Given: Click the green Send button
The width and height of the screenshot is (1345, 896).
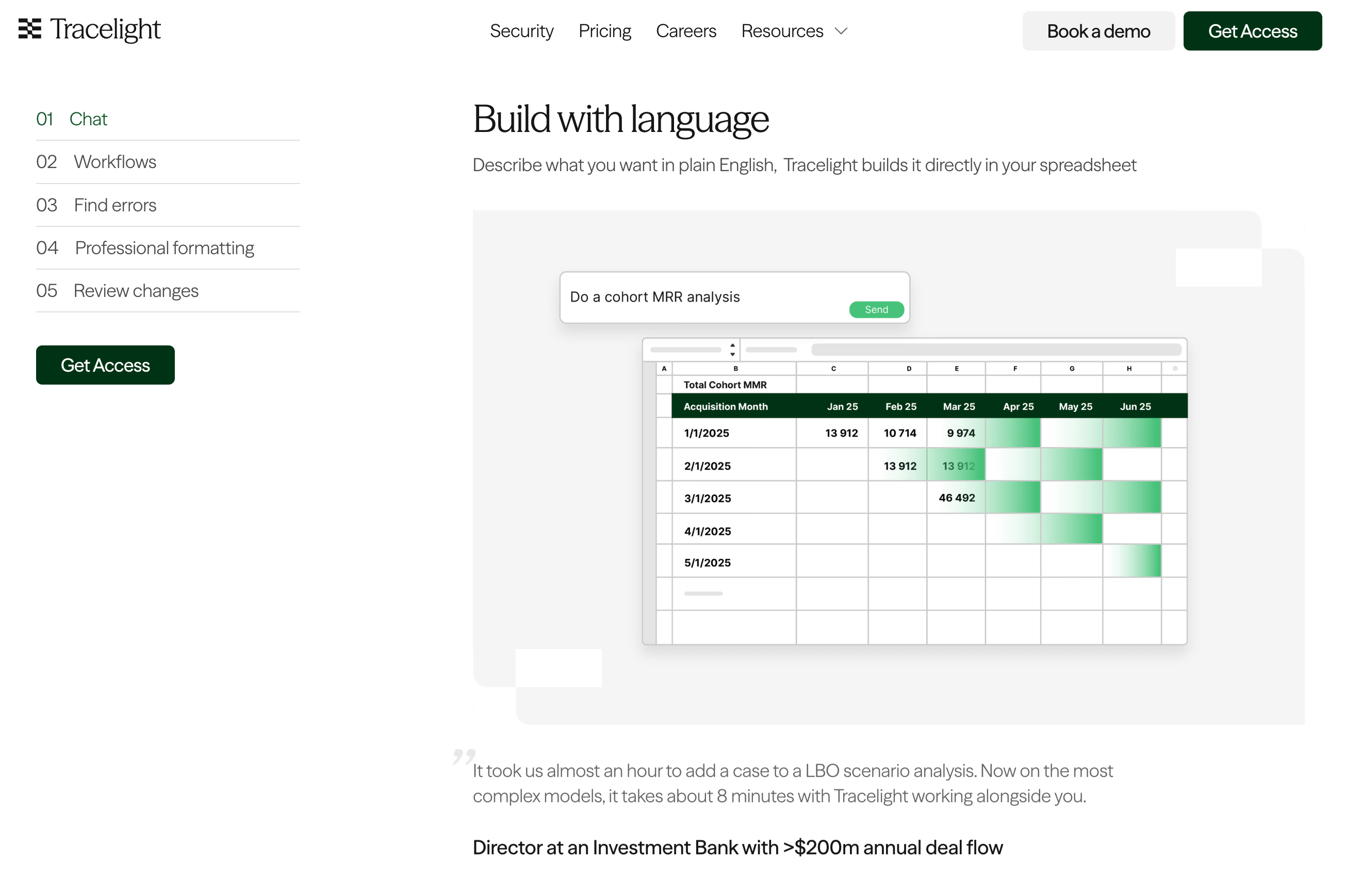Looking at the screenshot, I should pos(876,309).
